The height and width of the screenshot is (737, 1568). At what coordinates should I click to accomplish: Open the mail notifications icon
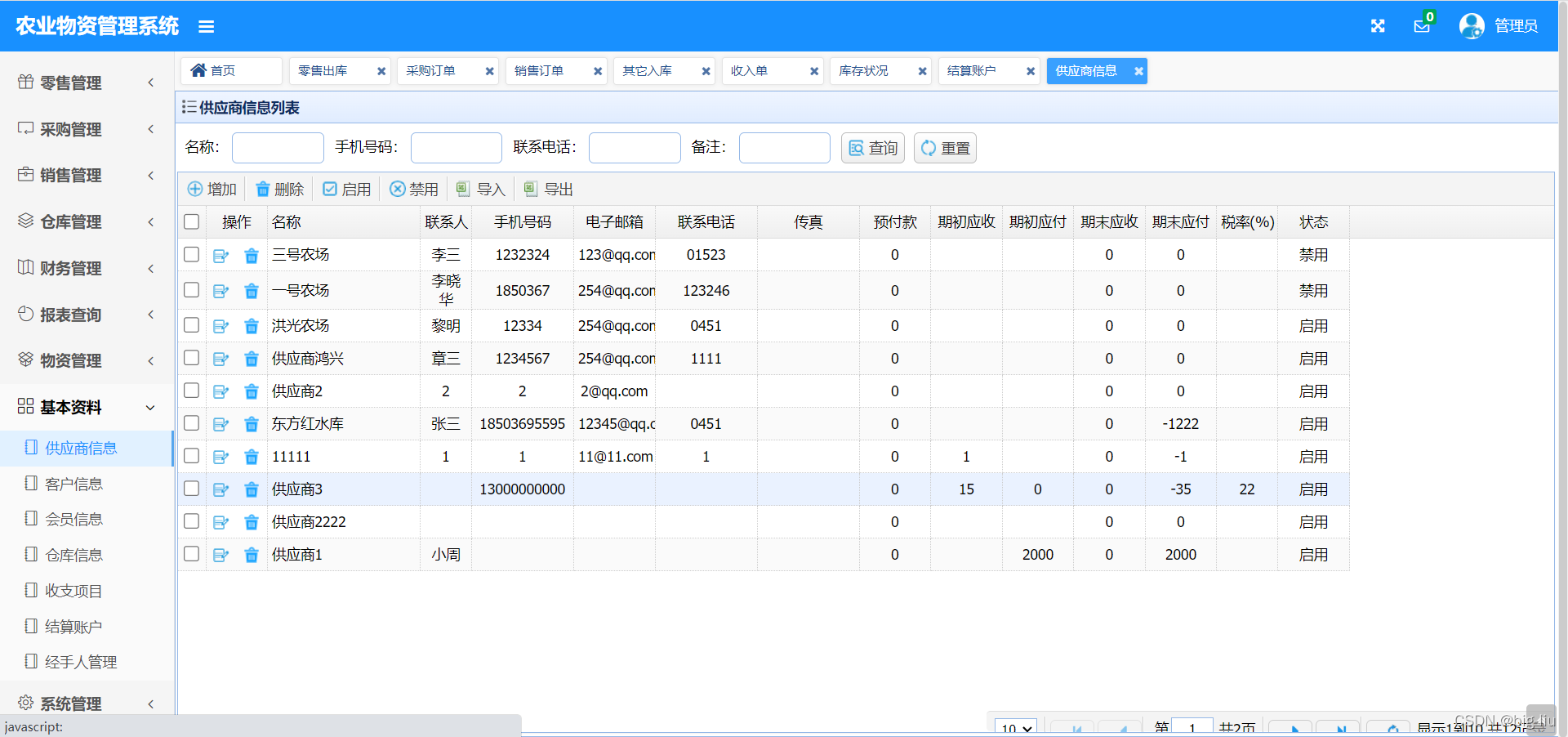(1422, 26)
